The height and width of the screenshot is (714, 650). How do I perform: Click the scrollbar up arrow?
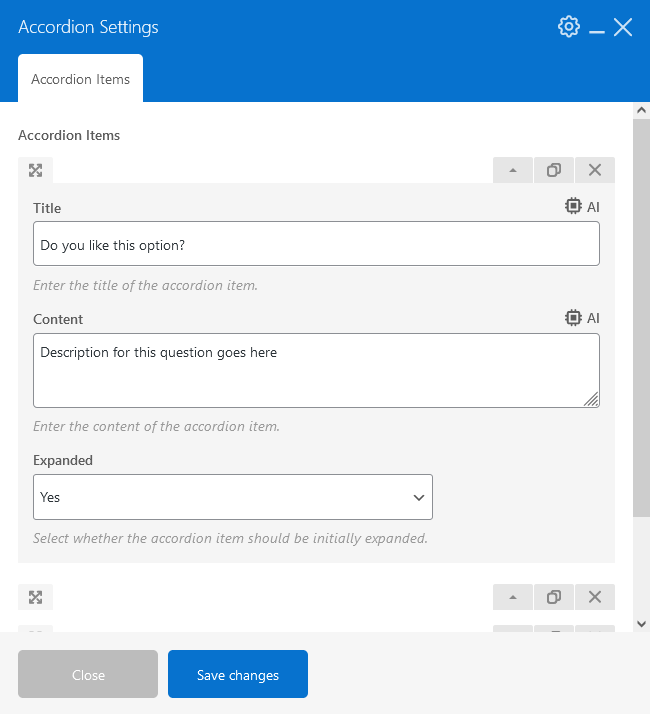point(641,110)
